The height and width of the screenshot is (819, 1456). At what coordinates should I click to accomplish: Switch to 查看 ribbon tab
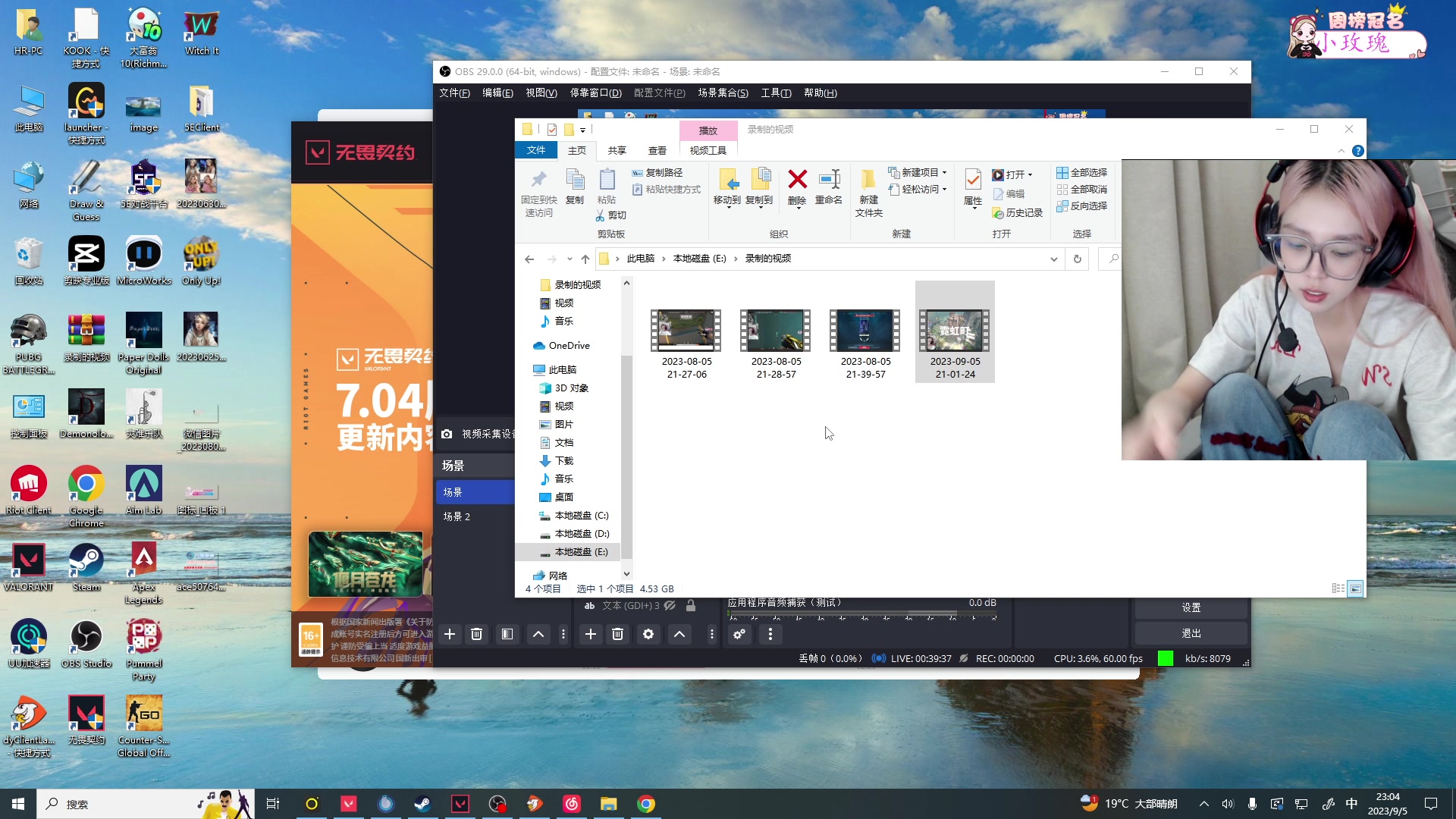657,151
